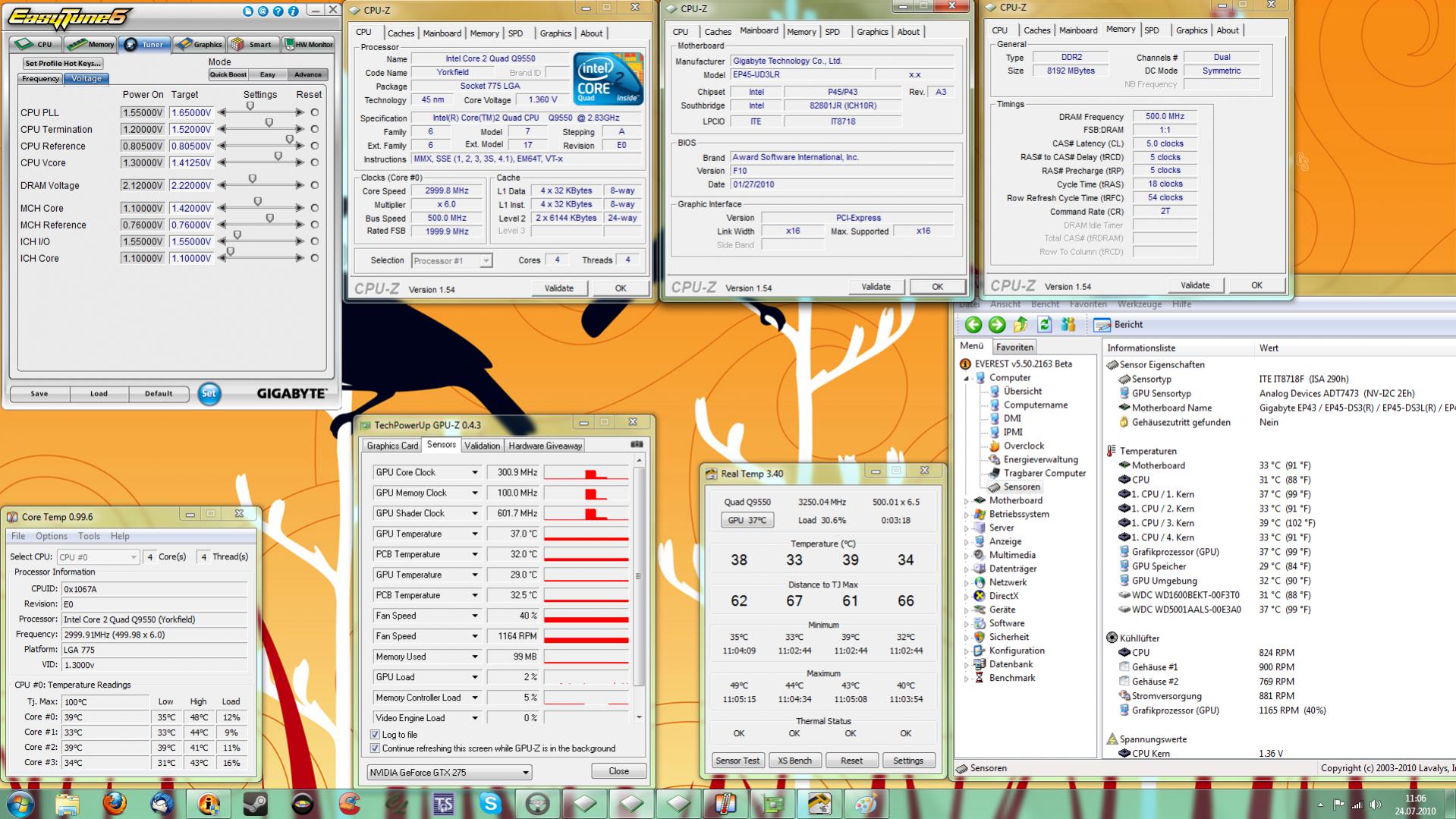Select Reset radio for CPU Termination

(x=314, y=129)
